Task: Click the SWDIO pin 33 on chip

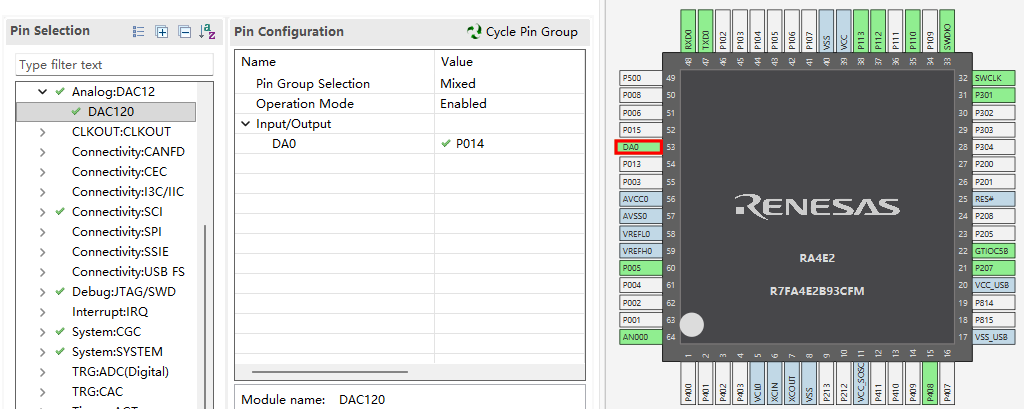Action: [948, 31]
